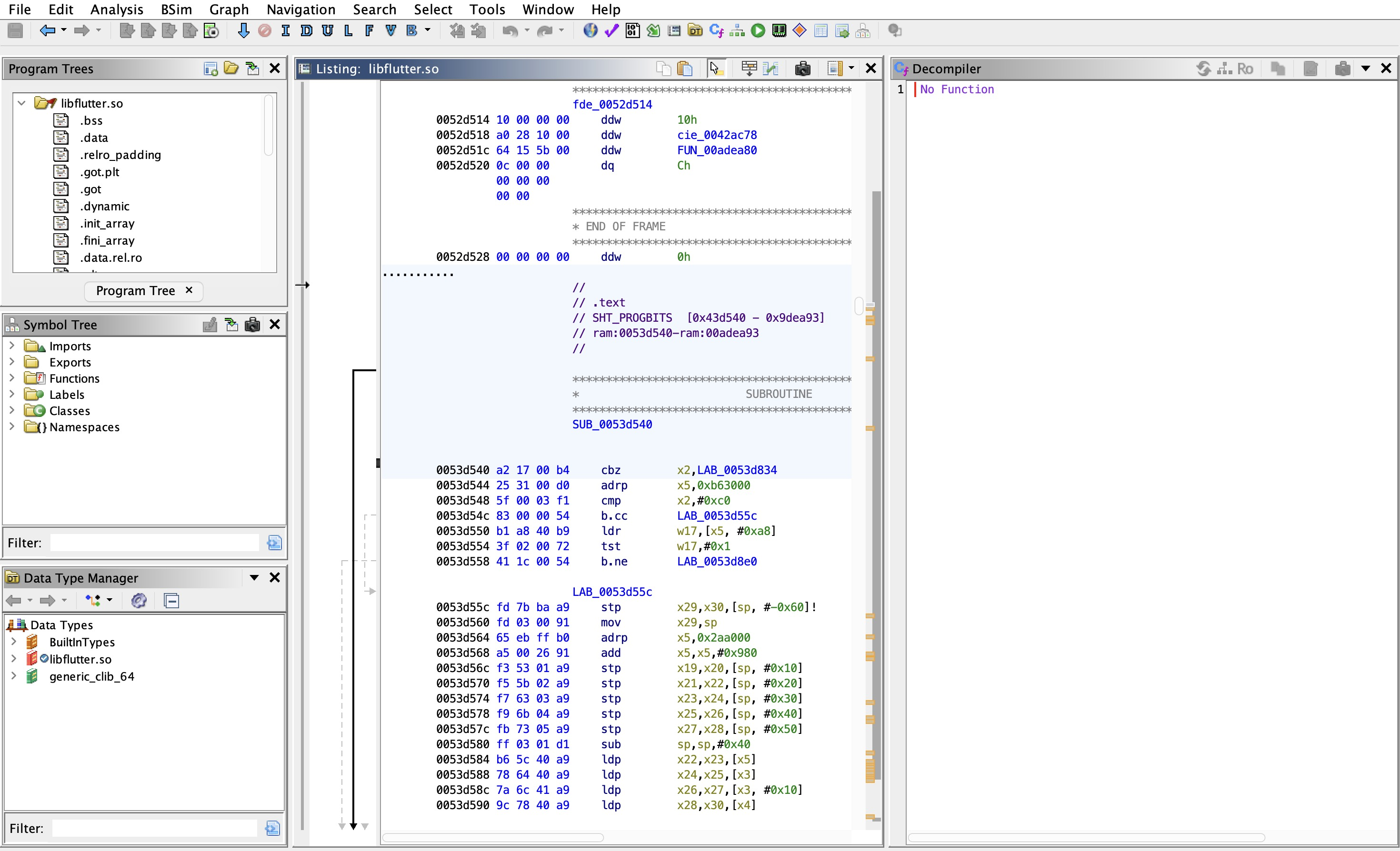
Task: Open the Tools menu
Action: coord(487,9)
